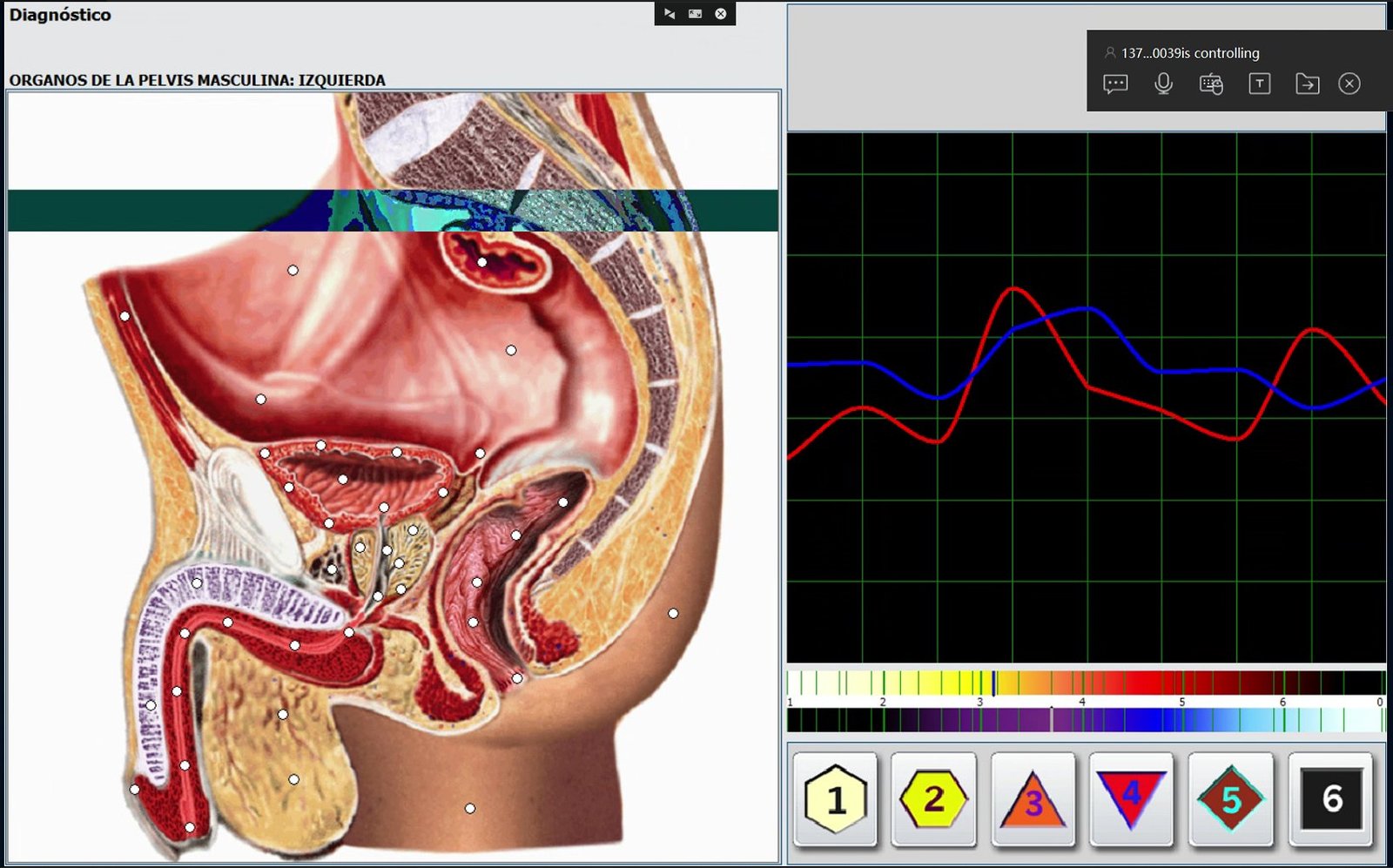
Task: Open the file transfer folder icon
Action: tap(1307, 84)
